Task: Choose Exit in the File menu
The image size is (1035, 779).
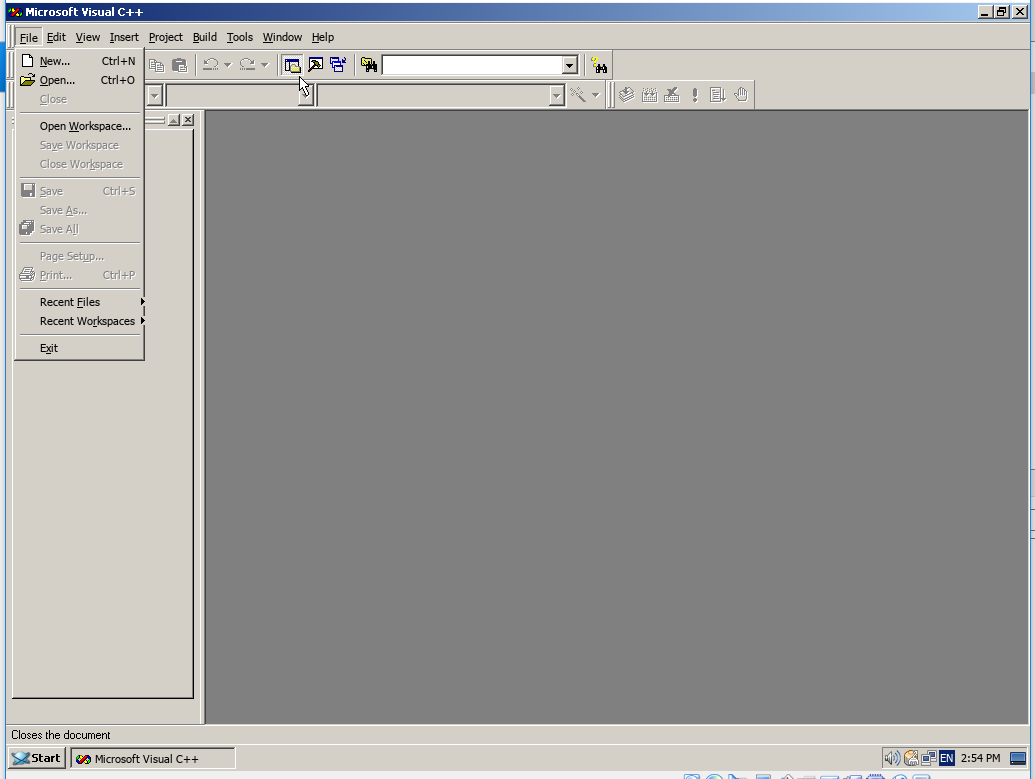Action: click(49, 348)
